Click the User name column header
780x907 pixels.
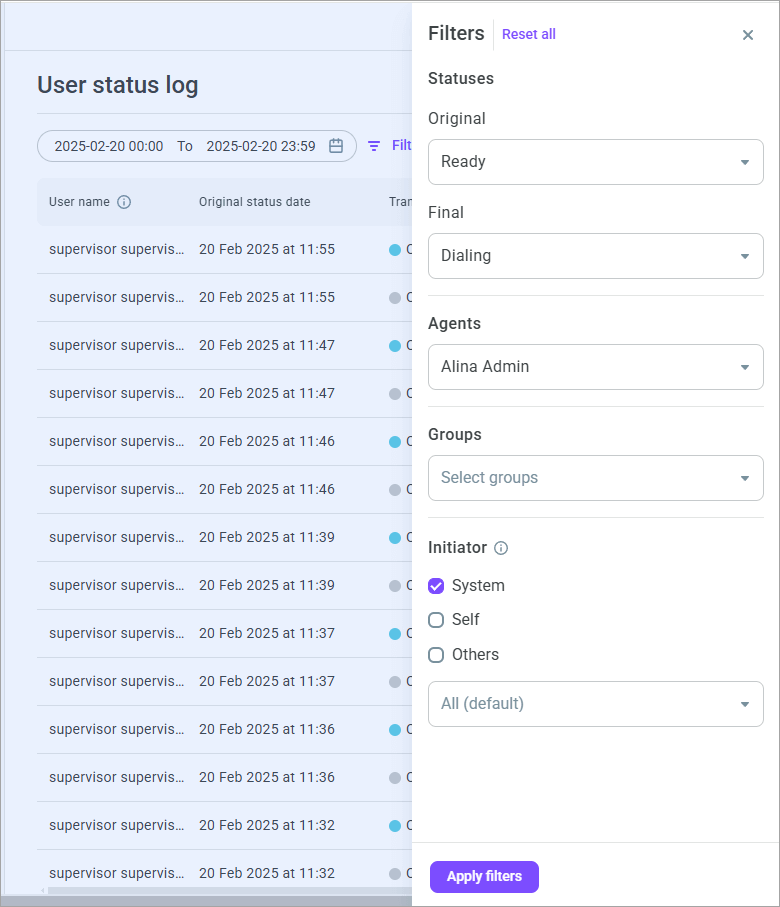point(79,202)
